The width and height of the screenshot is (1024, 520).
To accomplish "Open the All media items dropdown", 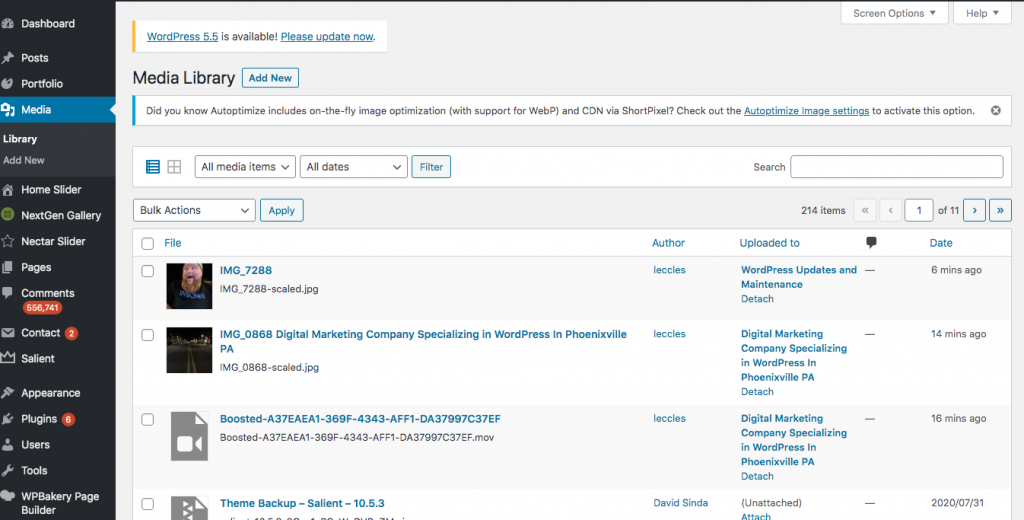I will (245, 167).
